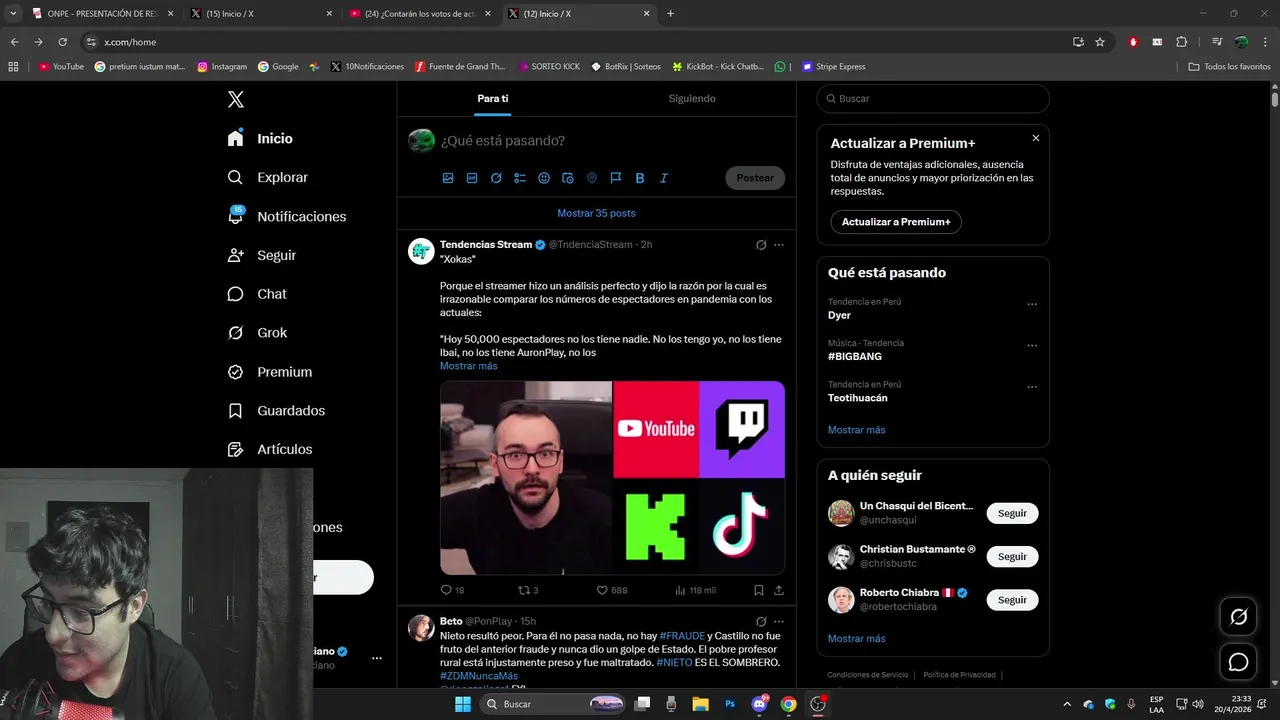Click the X logo in the sidebar
Viewport: 1280px width, 720px height.
(x=236, y=99)
